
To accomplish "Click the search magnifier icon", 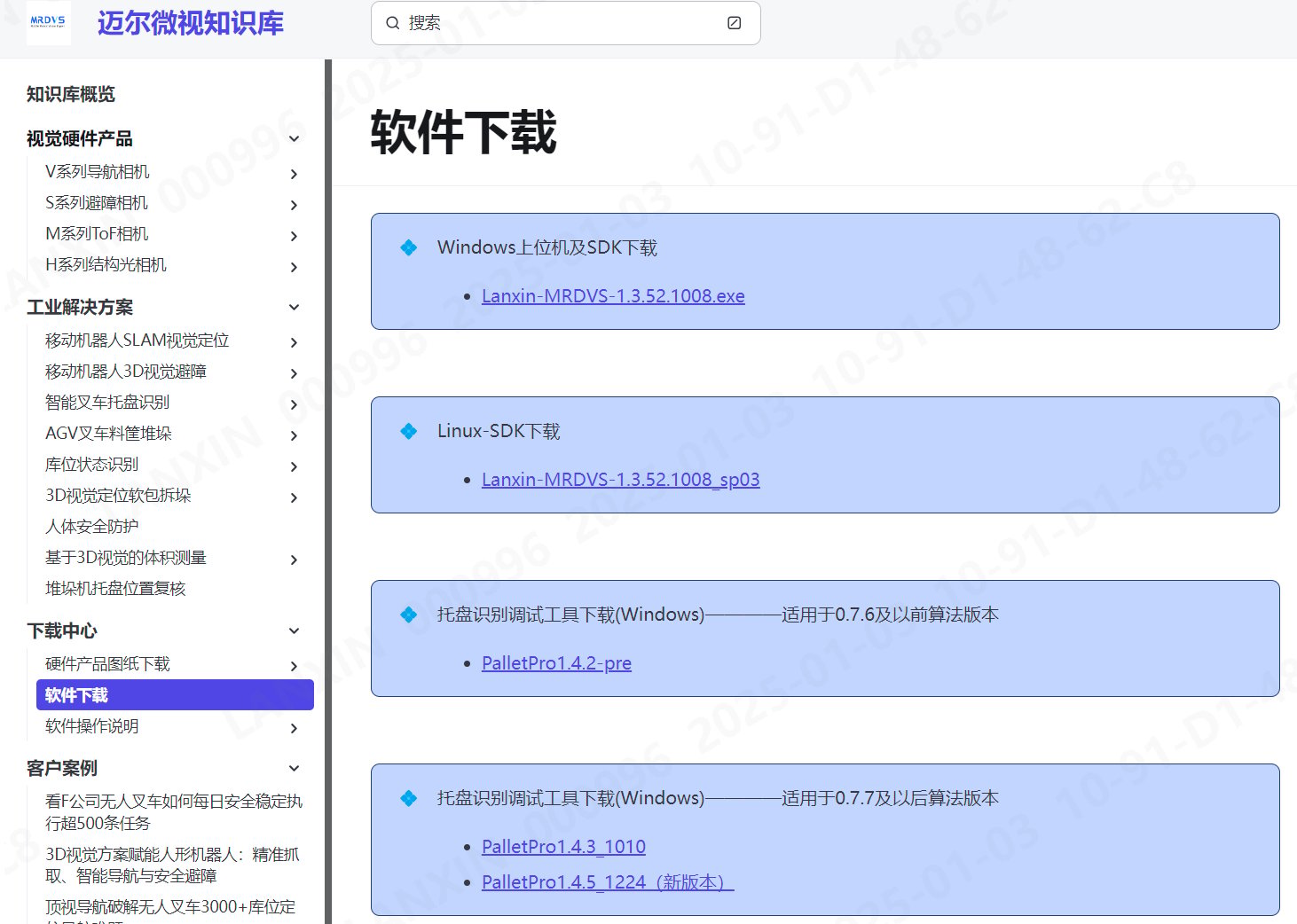I will (x=392, y=23).
